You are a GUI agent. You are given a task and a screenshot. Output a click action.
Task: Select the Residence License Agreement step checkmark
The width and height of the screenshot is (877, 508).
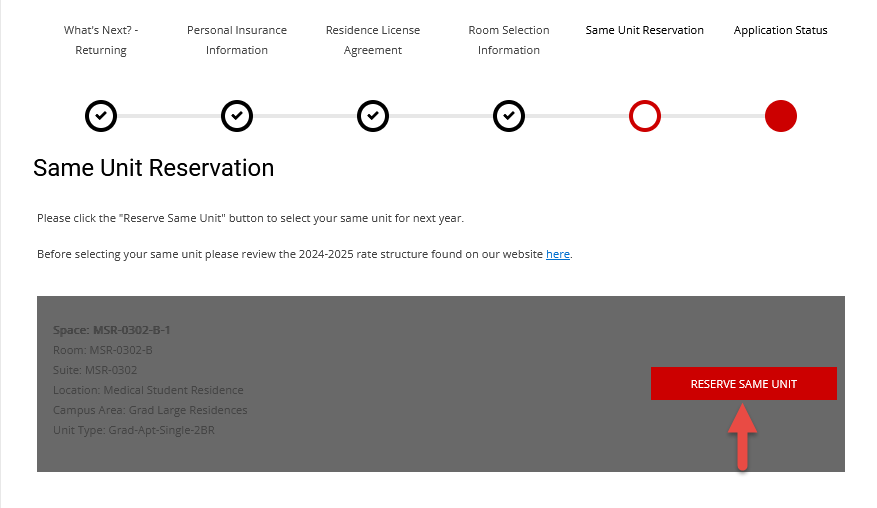[x=373, y=117]
